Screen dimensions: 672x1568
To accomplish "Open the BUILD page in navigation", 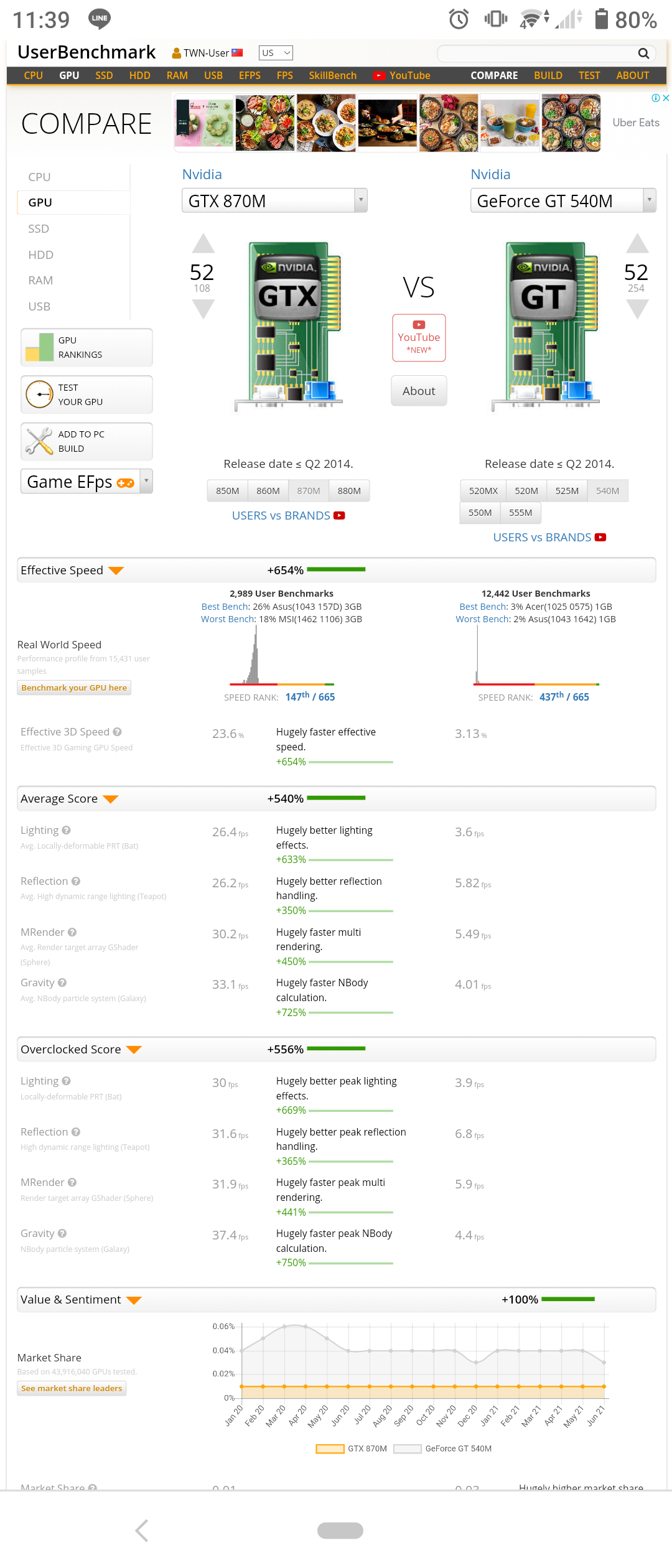I will point(548,75).
